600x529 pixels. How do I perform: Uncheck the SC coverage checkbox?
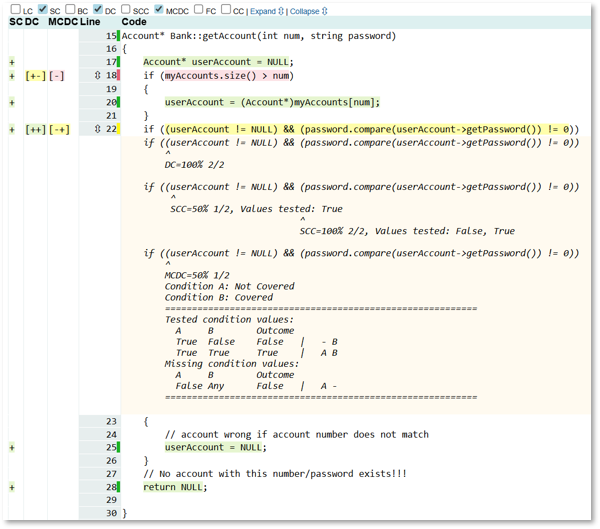[42, 10]
